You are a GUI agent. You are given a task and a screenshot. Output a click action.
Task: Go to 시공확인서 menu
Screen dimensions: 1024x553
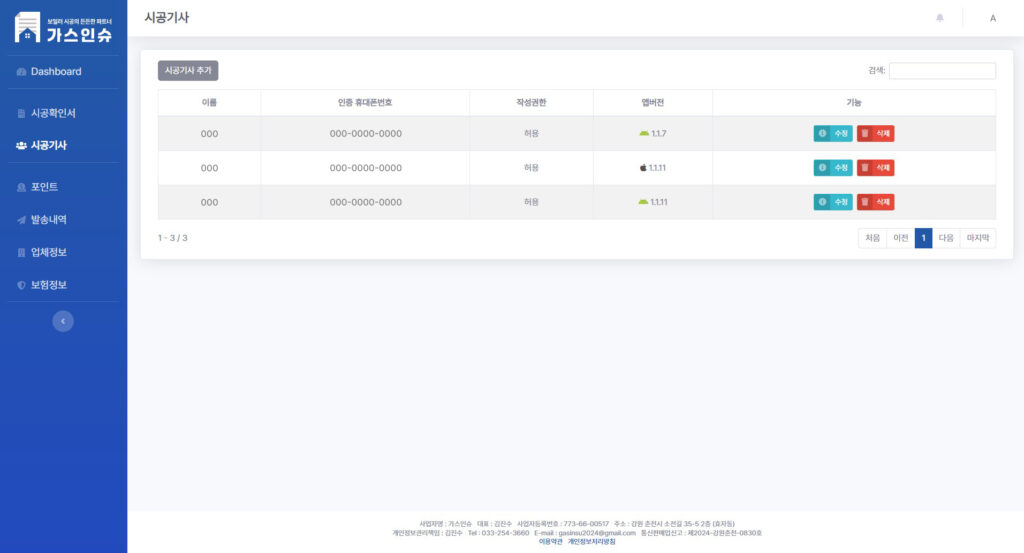pos(52,113)
